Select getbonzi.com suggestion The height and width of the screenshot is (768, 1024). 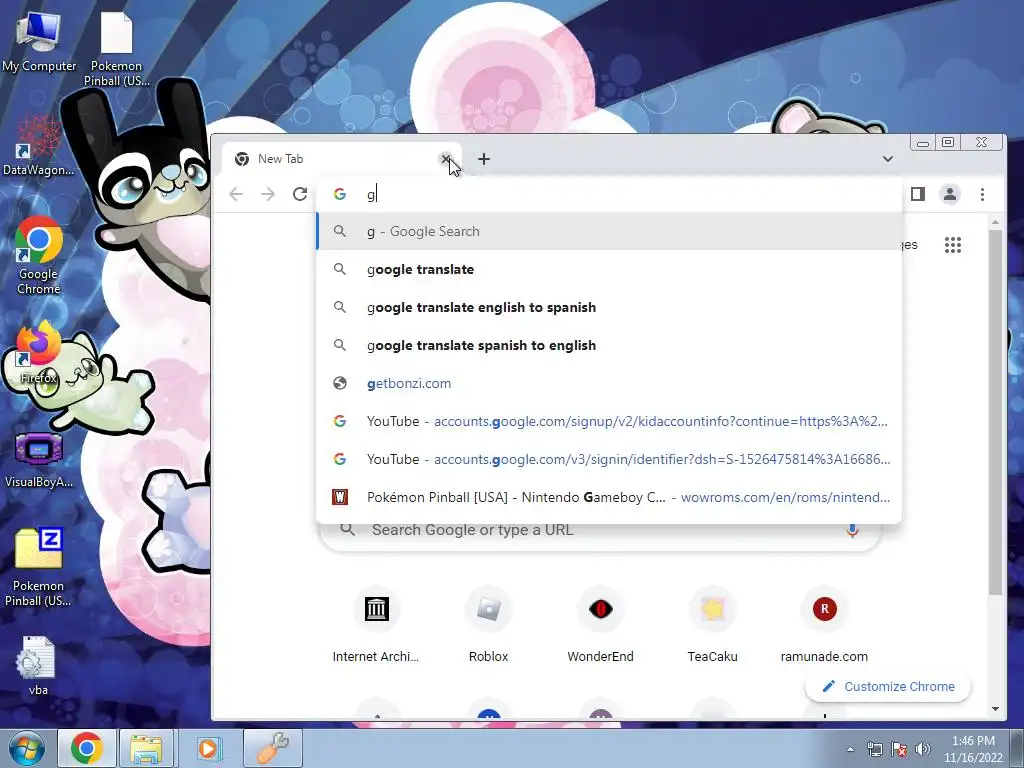pos(609,383)
